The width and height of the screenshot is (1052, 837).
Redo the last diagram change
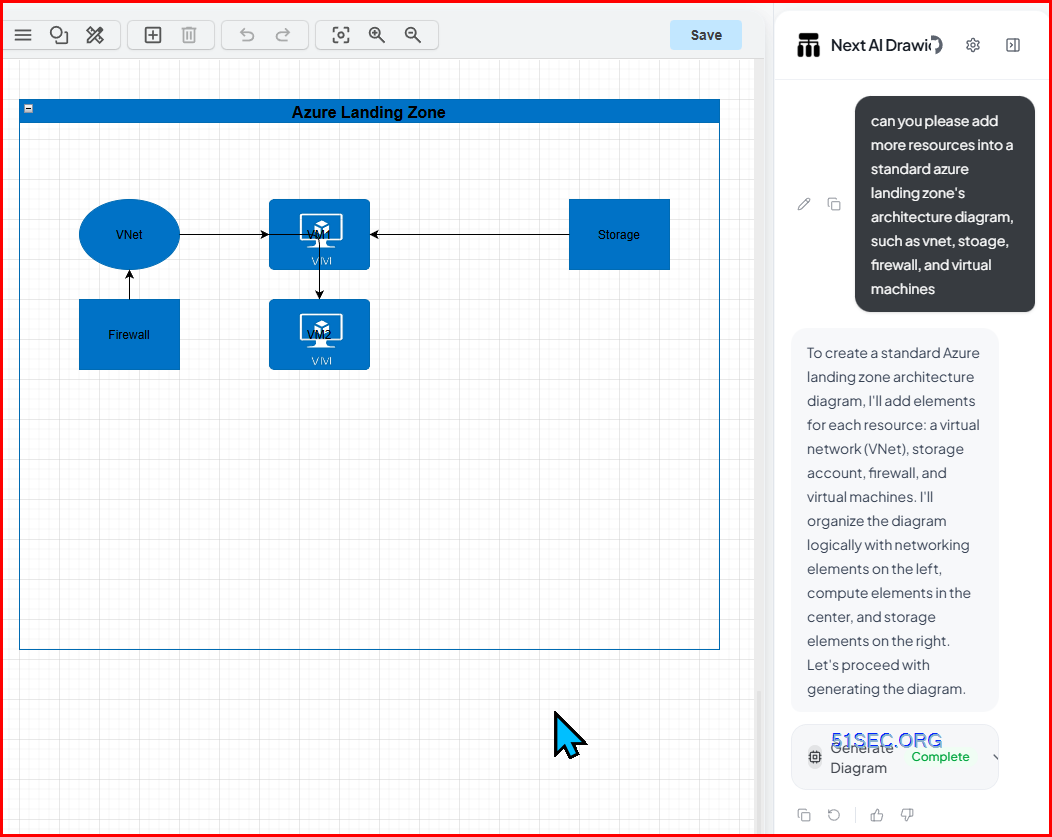pyautogui.click(x=283, y=35)
